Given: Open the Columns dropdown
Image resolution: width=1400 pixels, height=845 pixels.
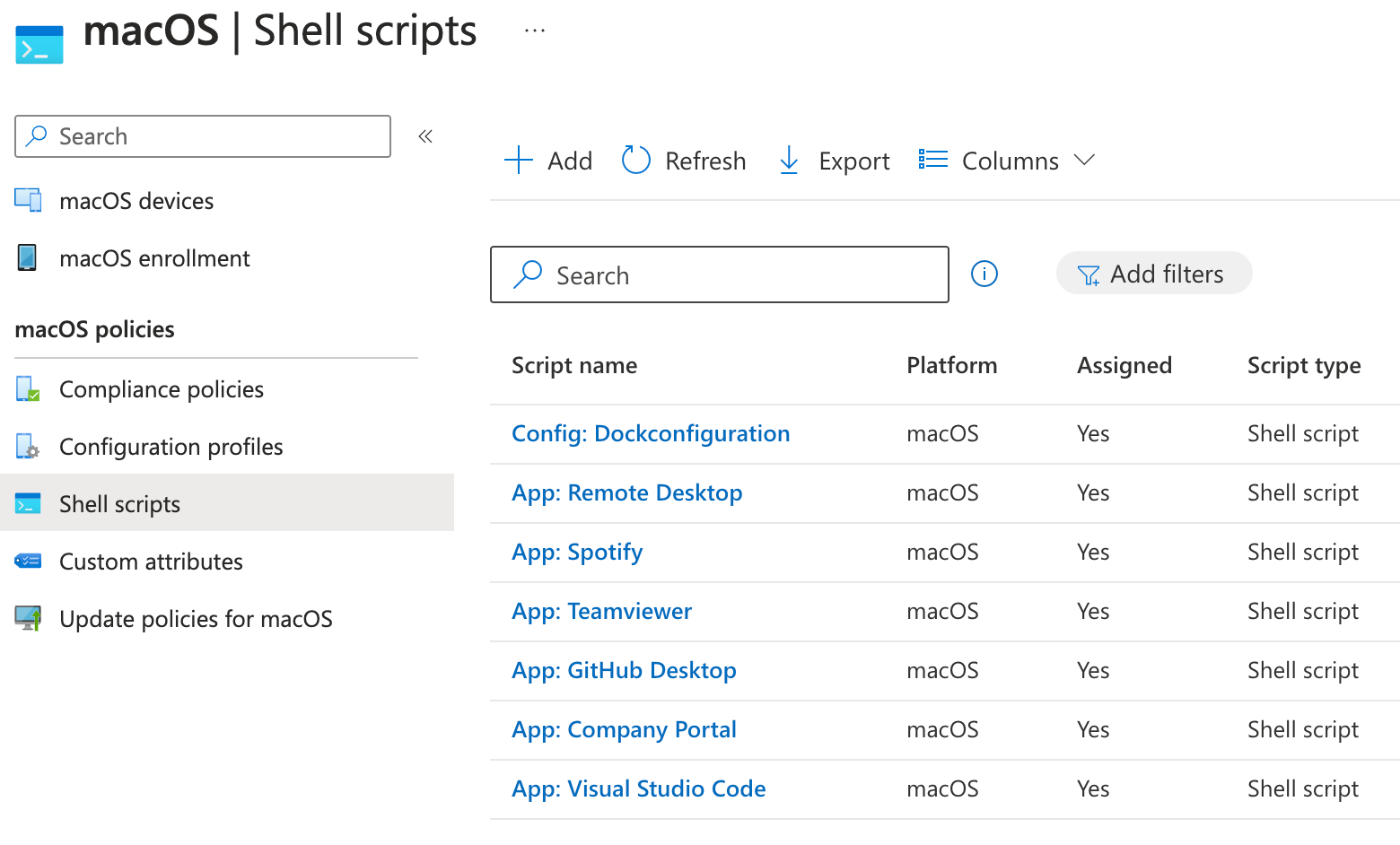Looking at the screenshot, I should pyautogui.click(x=1009, y=161).
